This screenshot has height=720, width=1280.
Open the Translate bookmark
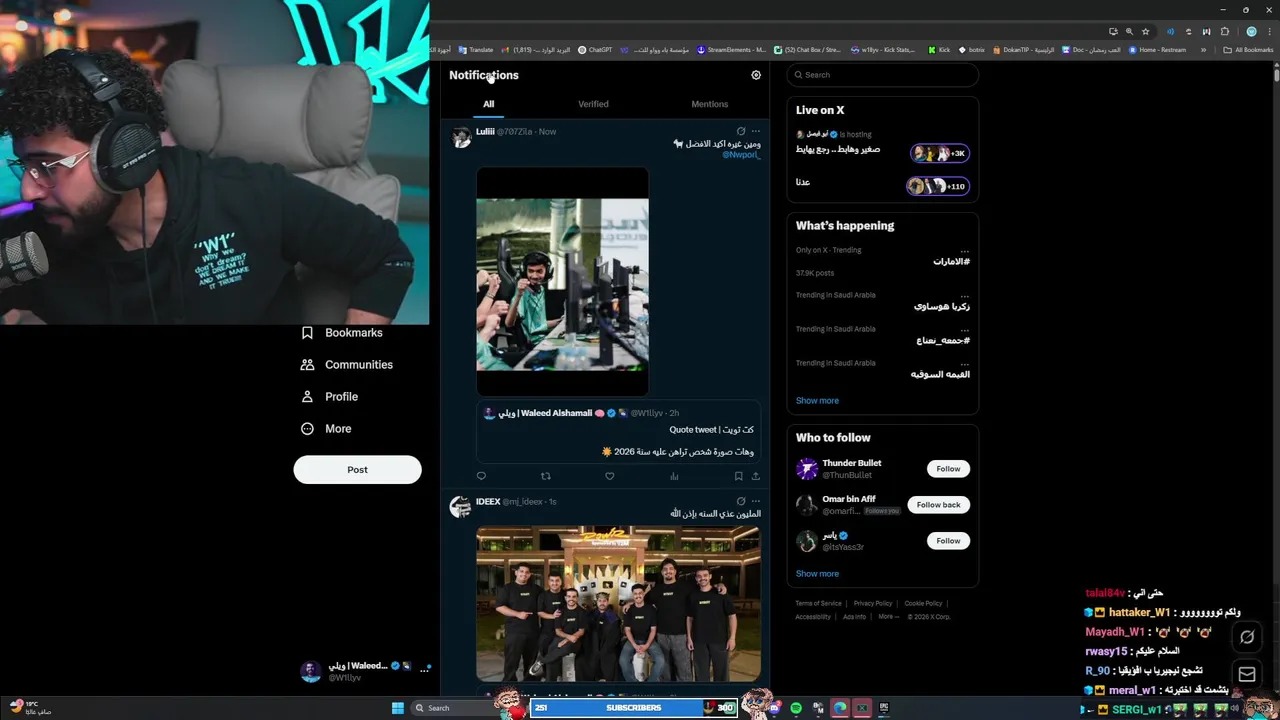tap(476, 50)
